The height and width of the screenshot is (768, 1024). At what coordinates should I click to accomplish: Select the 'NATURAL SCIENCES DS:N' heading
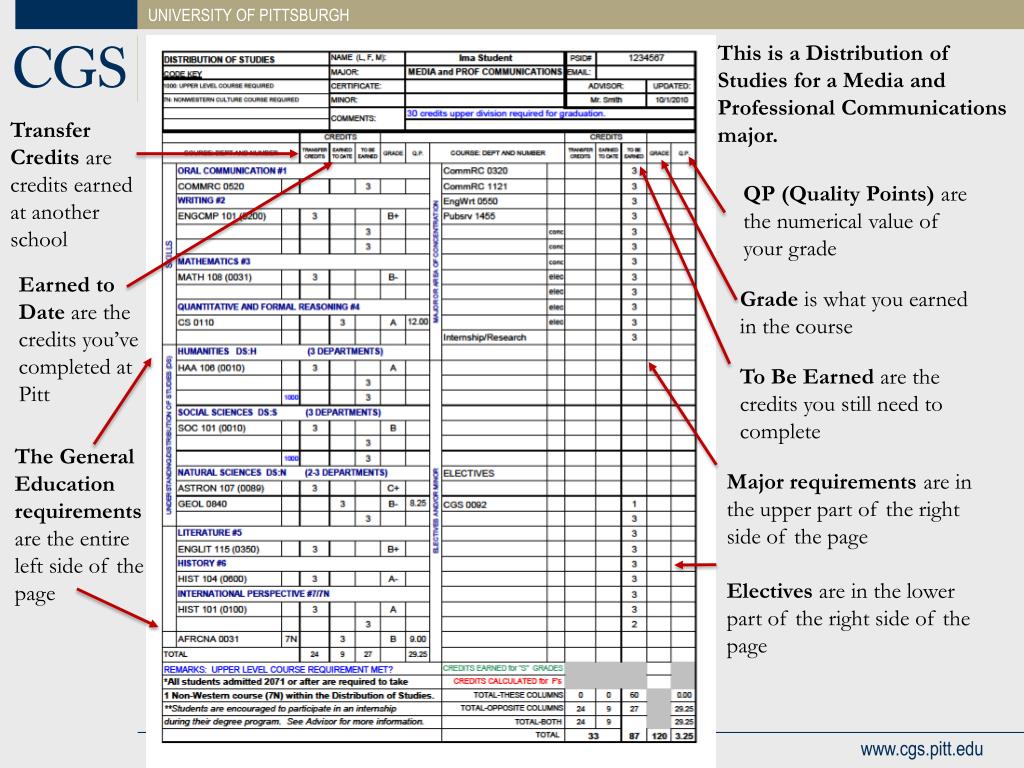click(232, 473)
